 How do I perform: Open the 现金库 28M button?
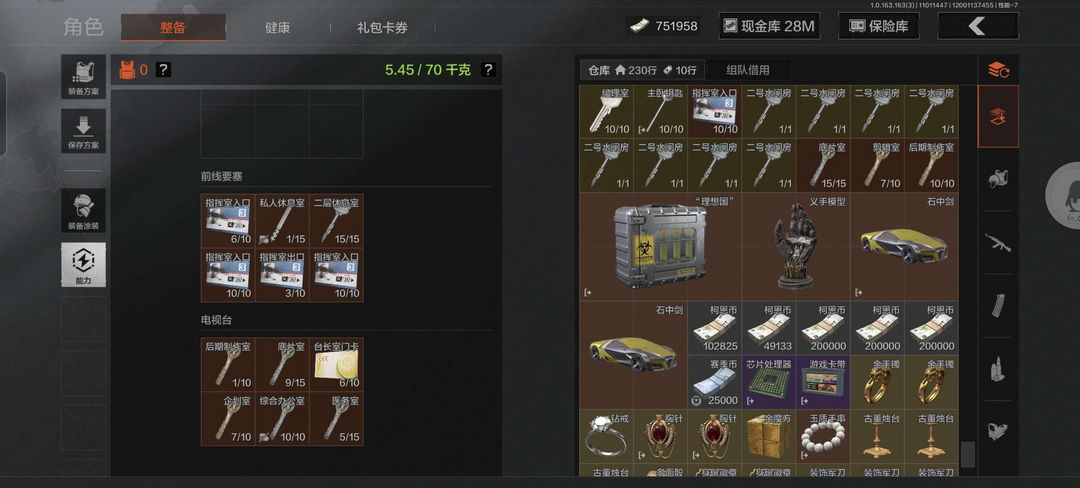tap(767, 27)
